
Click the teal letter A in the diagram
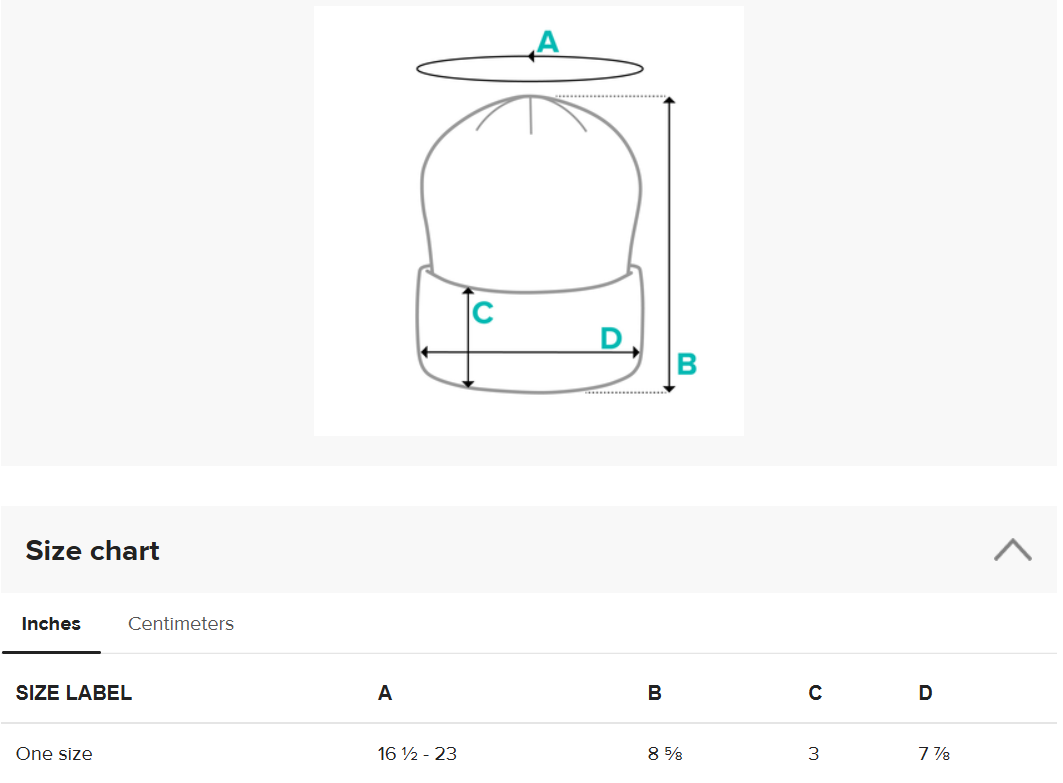click(x=548, y=42)
